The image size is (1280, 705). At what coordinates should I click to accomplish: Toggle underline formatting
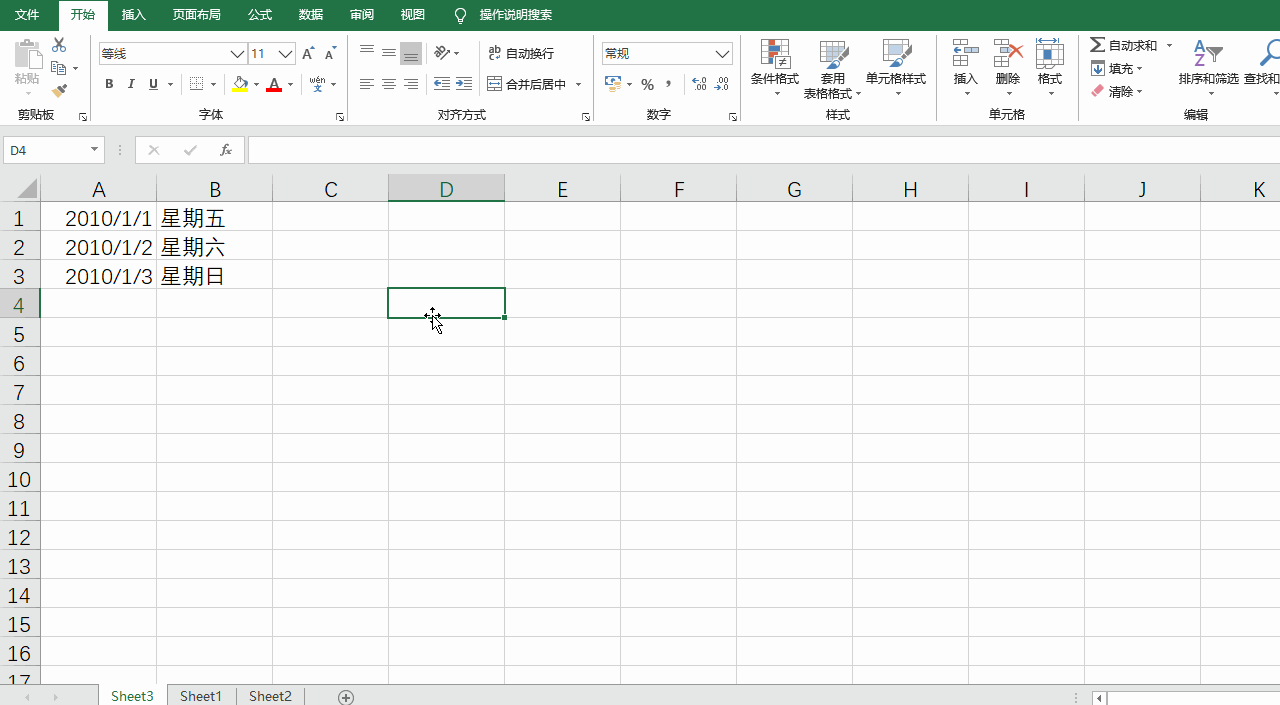coord(151,84)
